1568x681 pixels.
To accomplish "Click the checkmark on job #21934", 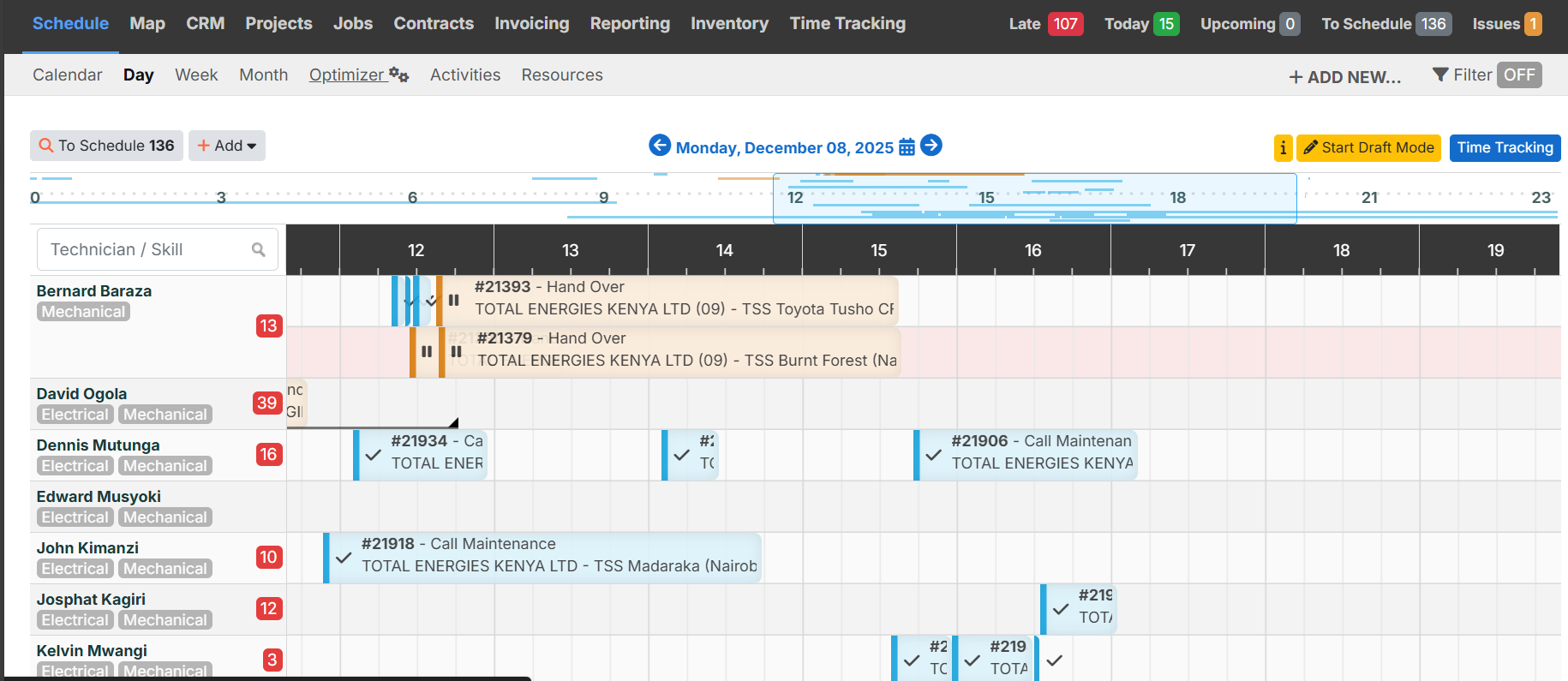I will 374,455.
